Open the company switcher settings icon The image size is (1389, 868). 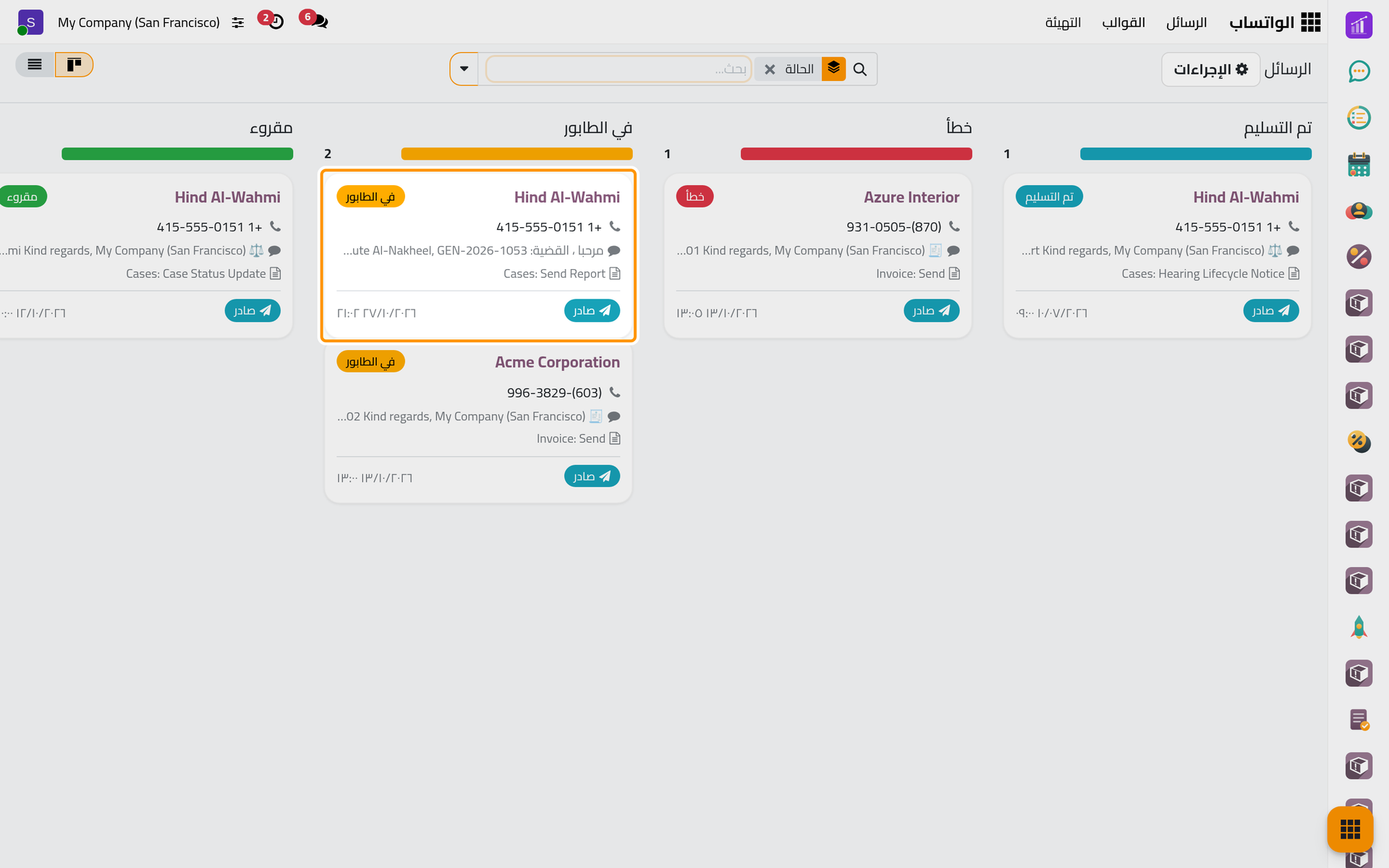237,22
